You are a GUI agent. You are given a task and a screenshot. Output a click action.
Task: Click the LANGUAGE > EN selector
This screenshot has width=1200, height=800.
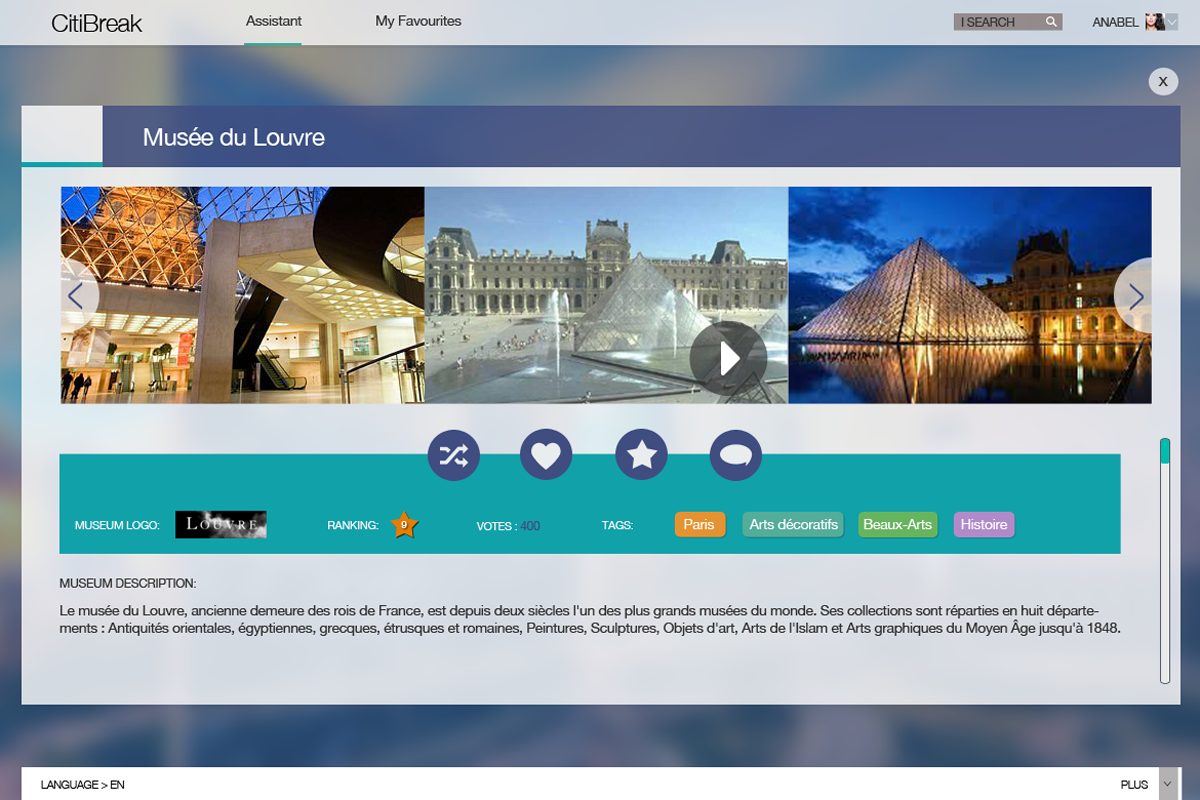point(83,785)
